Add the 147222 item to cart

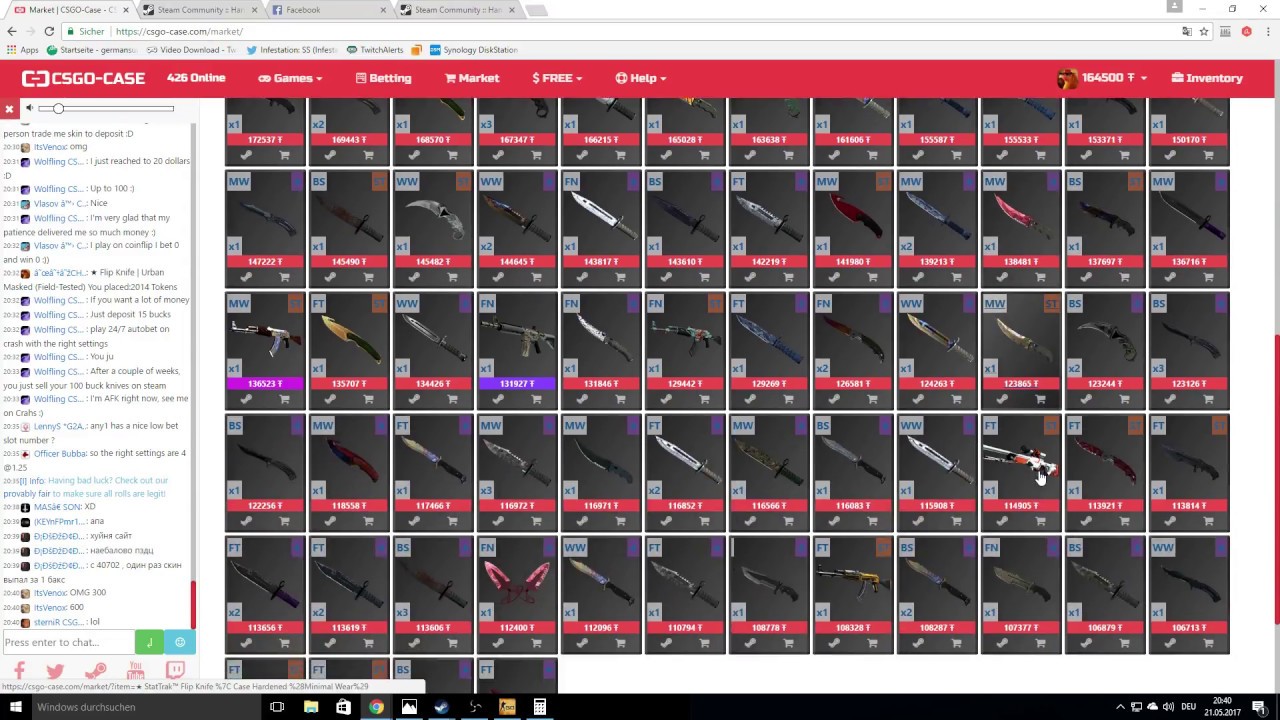point(284,277)
